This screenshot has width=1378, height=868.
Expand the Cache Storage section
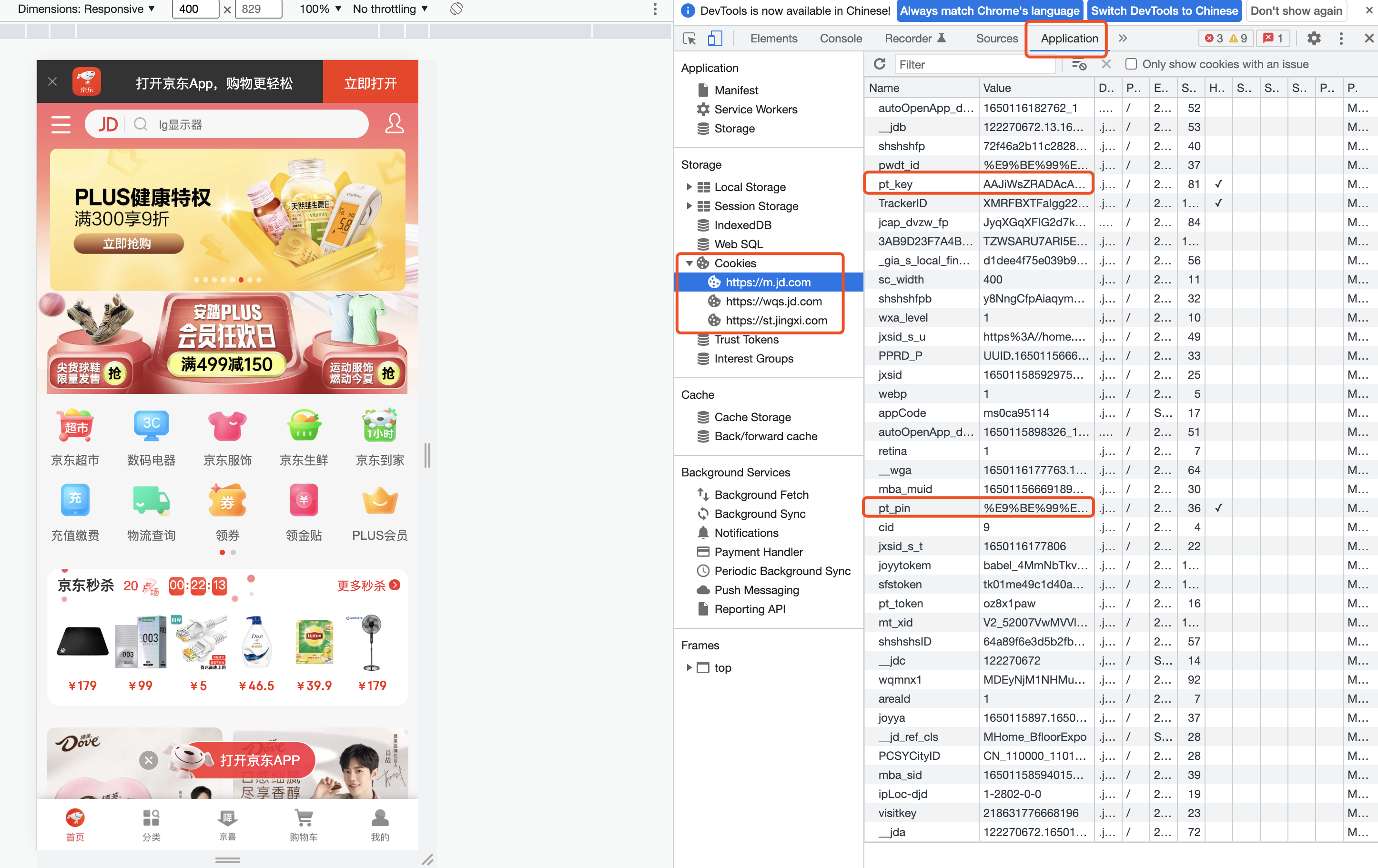click(x=689, y=417)
